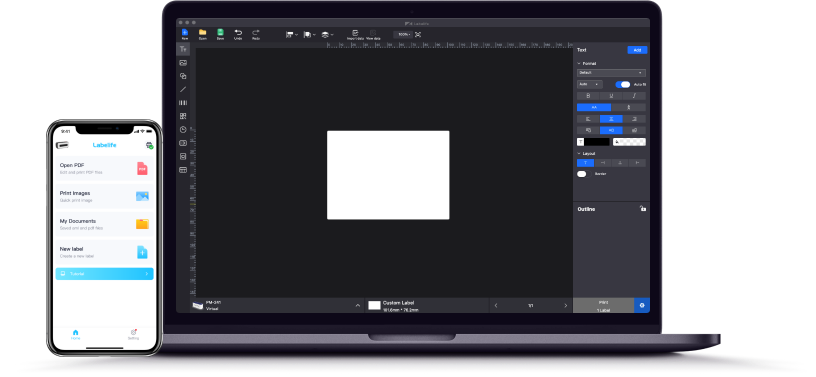Click the Print 1 Label button
The width and height of the screenshot is (816, 377).
point(604,306)
